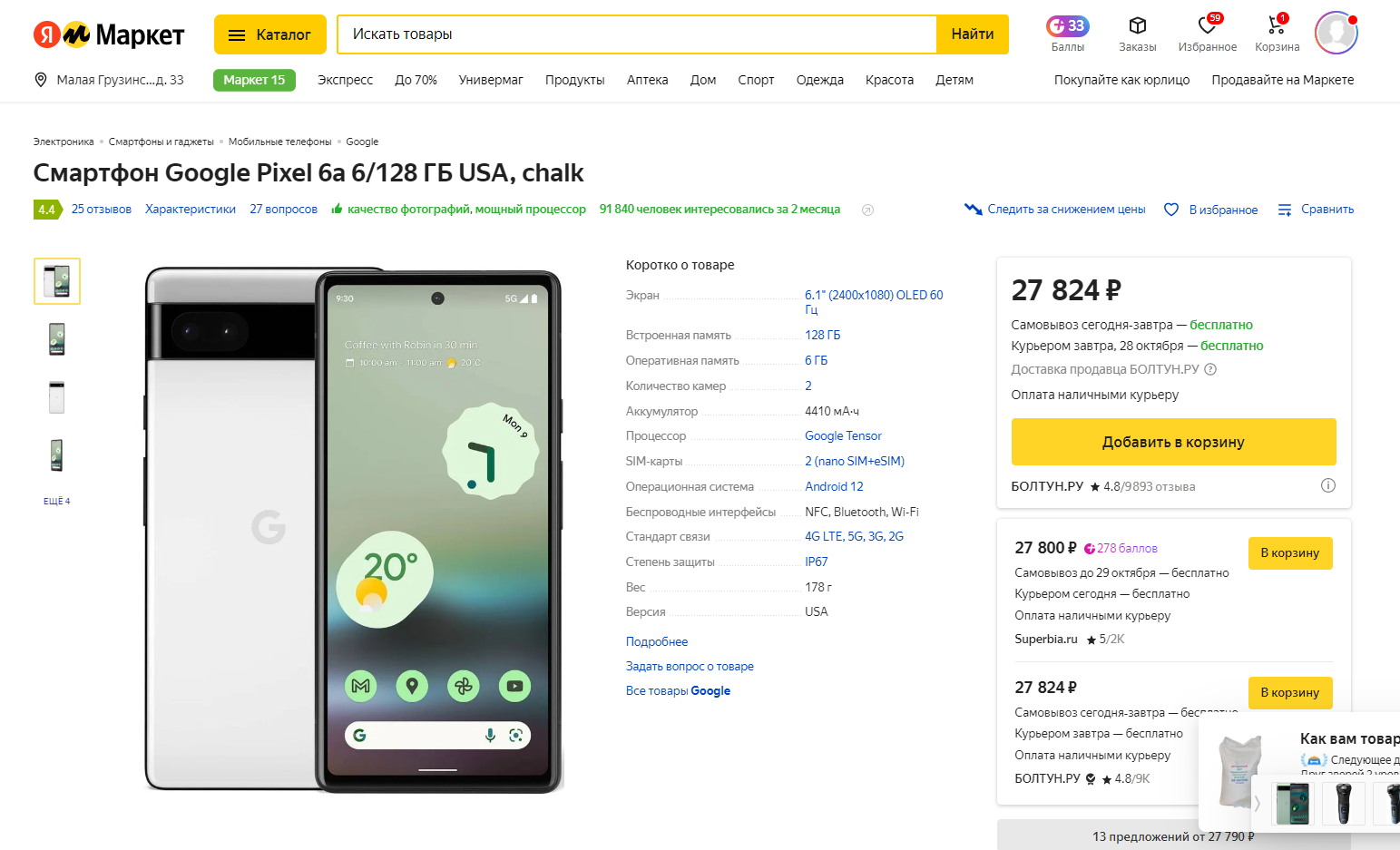Click the Яндекс Маркет logo
Viewport: 1400px width, 850px height.
pos(109,34)
